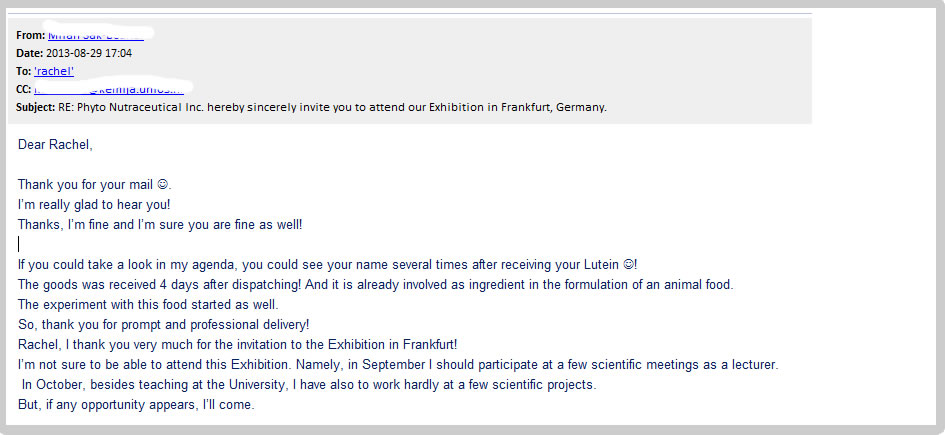Viewport: 945px width, 435px height.
Task: Click the line 'The goods was received 4 days'
Action: [375, 284]
